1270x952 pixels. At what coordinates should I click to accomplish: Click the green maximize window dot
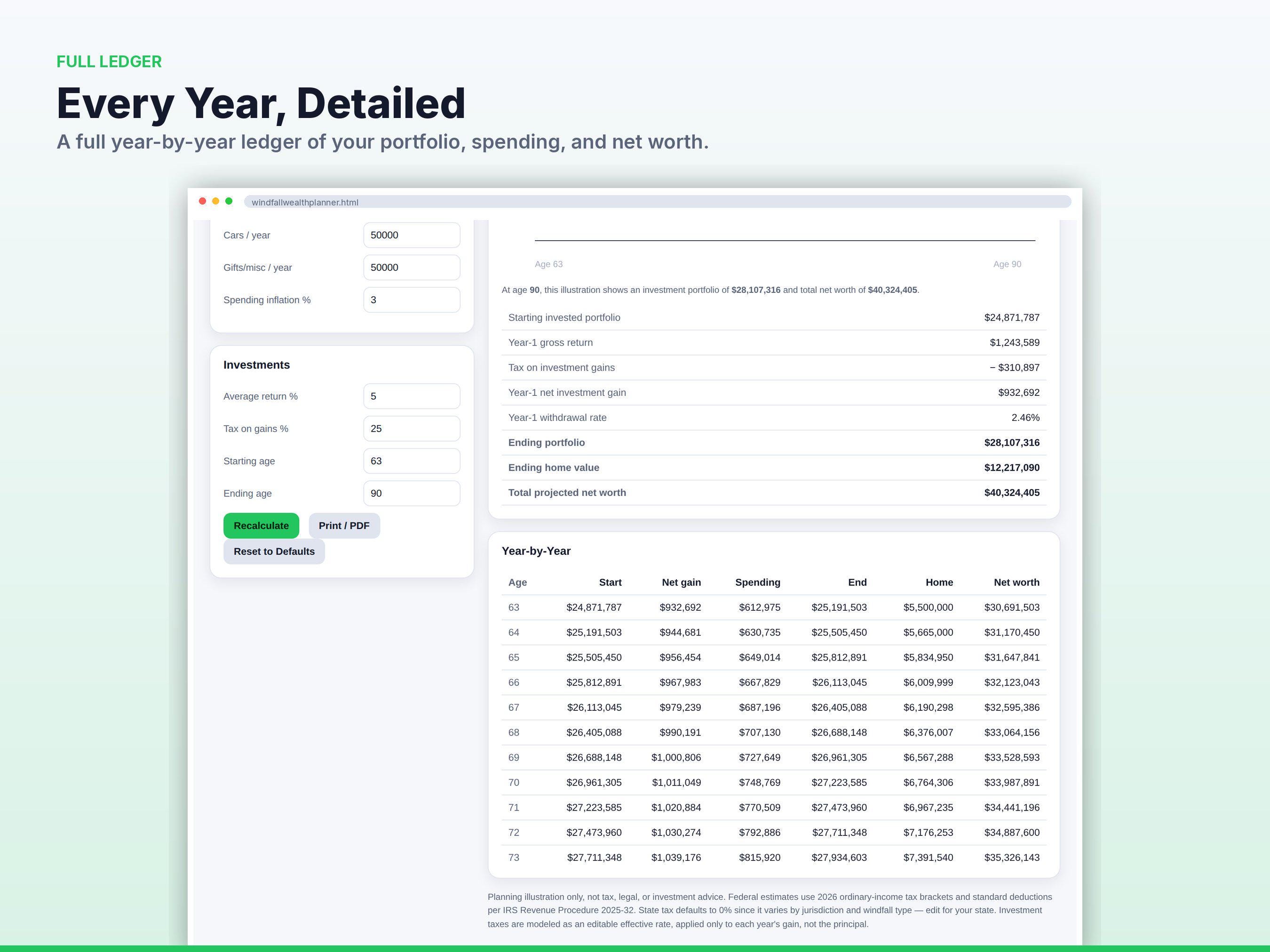click(x=229, y=201)
